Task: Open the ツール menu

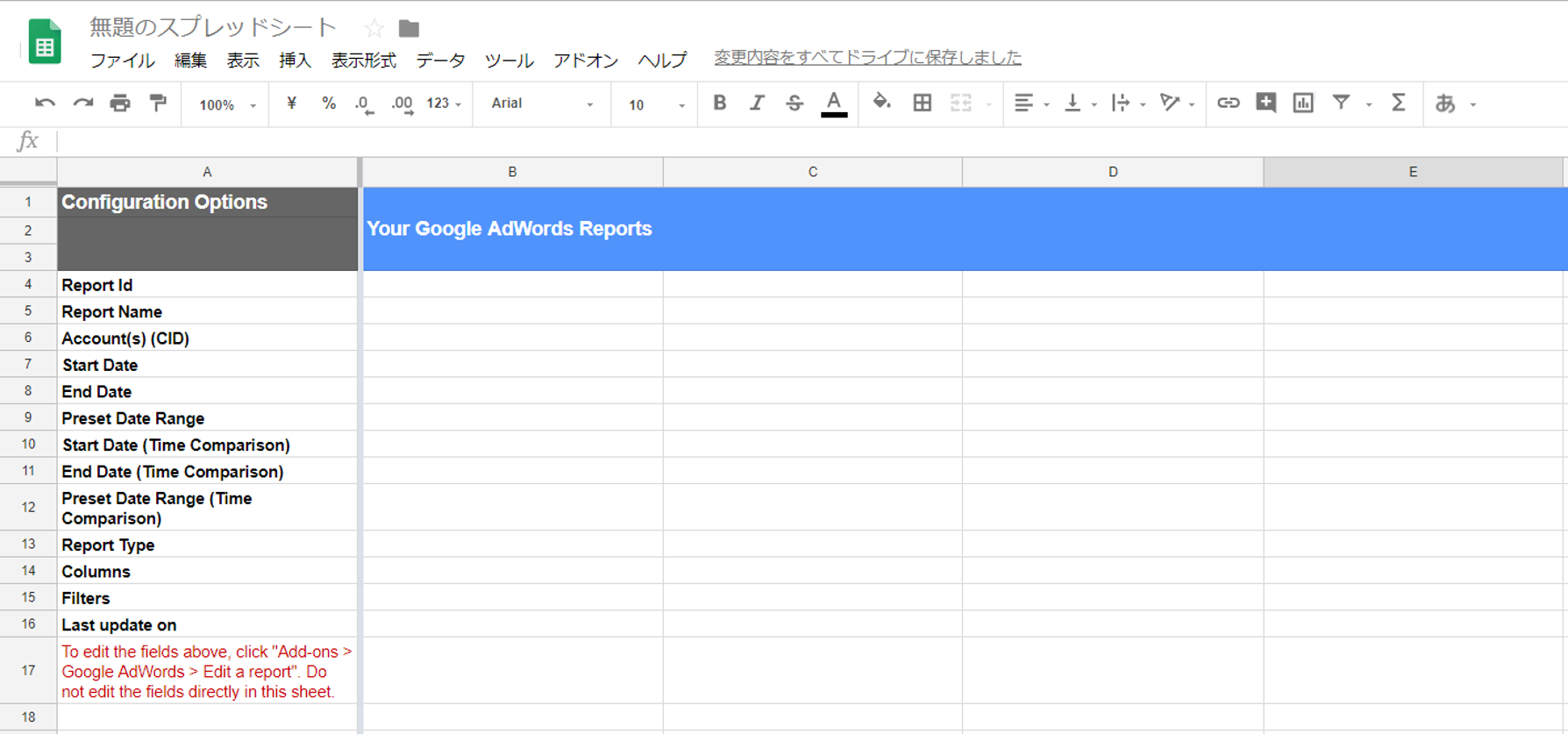Action: (509, 61)
